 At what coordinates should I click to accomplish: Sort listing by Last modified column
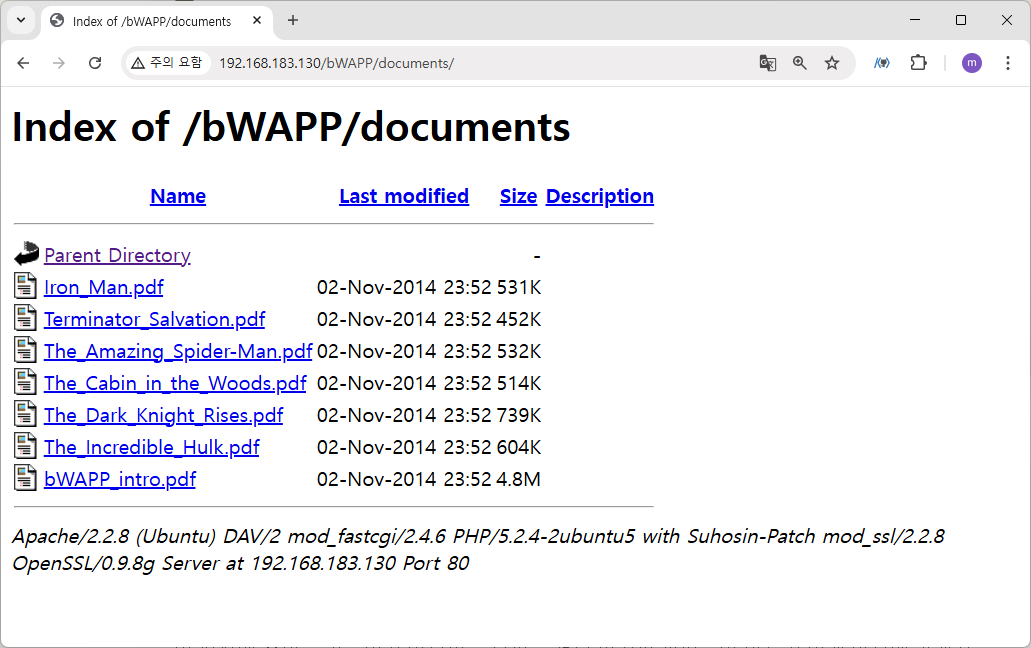pyautogui.click(x=404, y=196)
